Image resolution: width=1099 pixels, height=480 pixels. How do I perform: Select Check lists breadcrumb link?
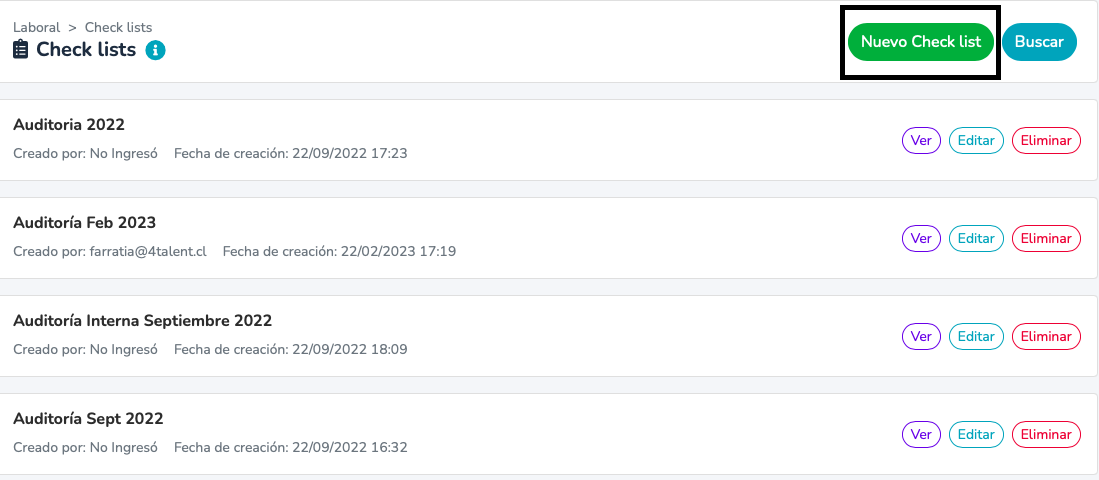118,27
